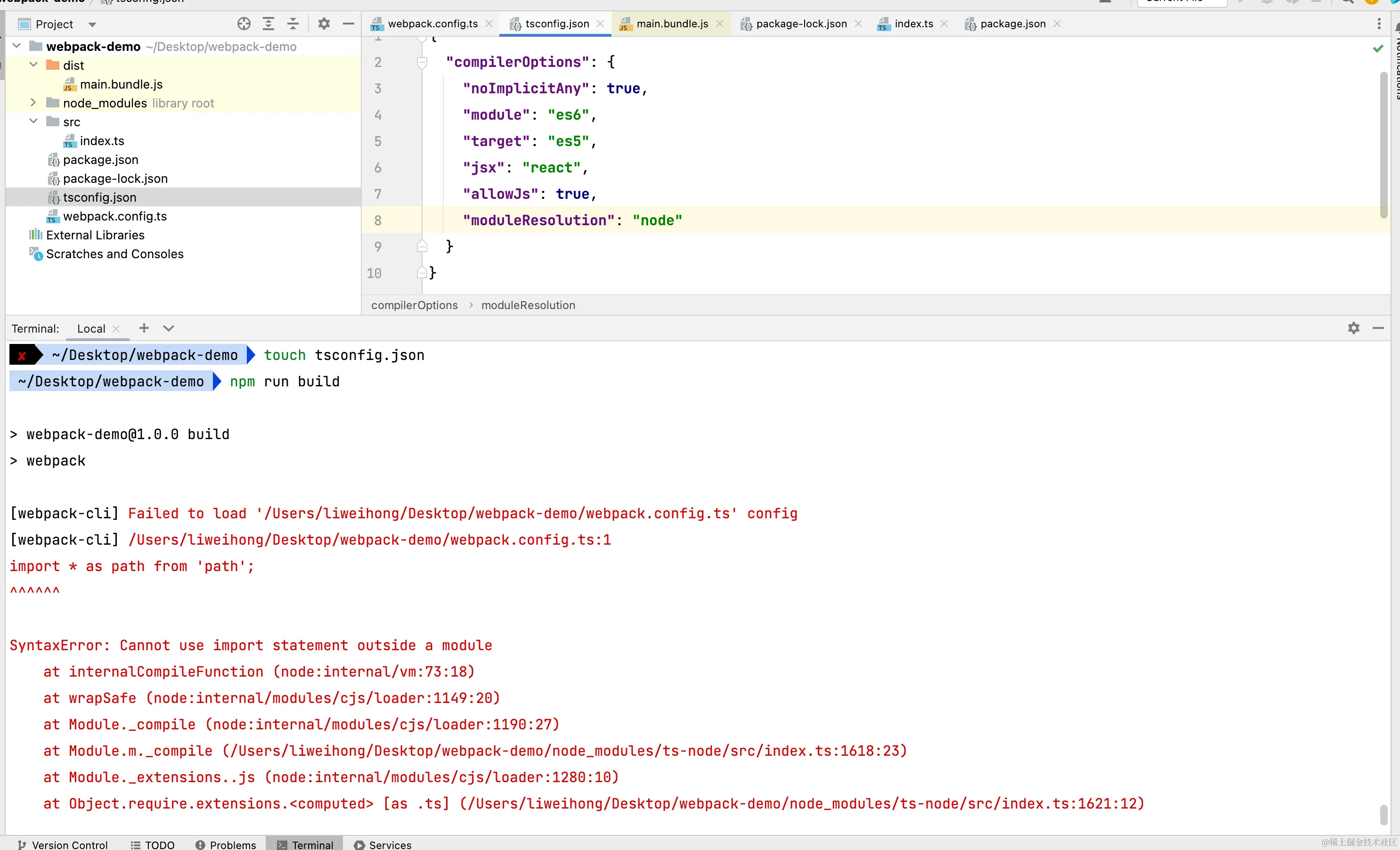Hide the Terminal tool window

1378,328
